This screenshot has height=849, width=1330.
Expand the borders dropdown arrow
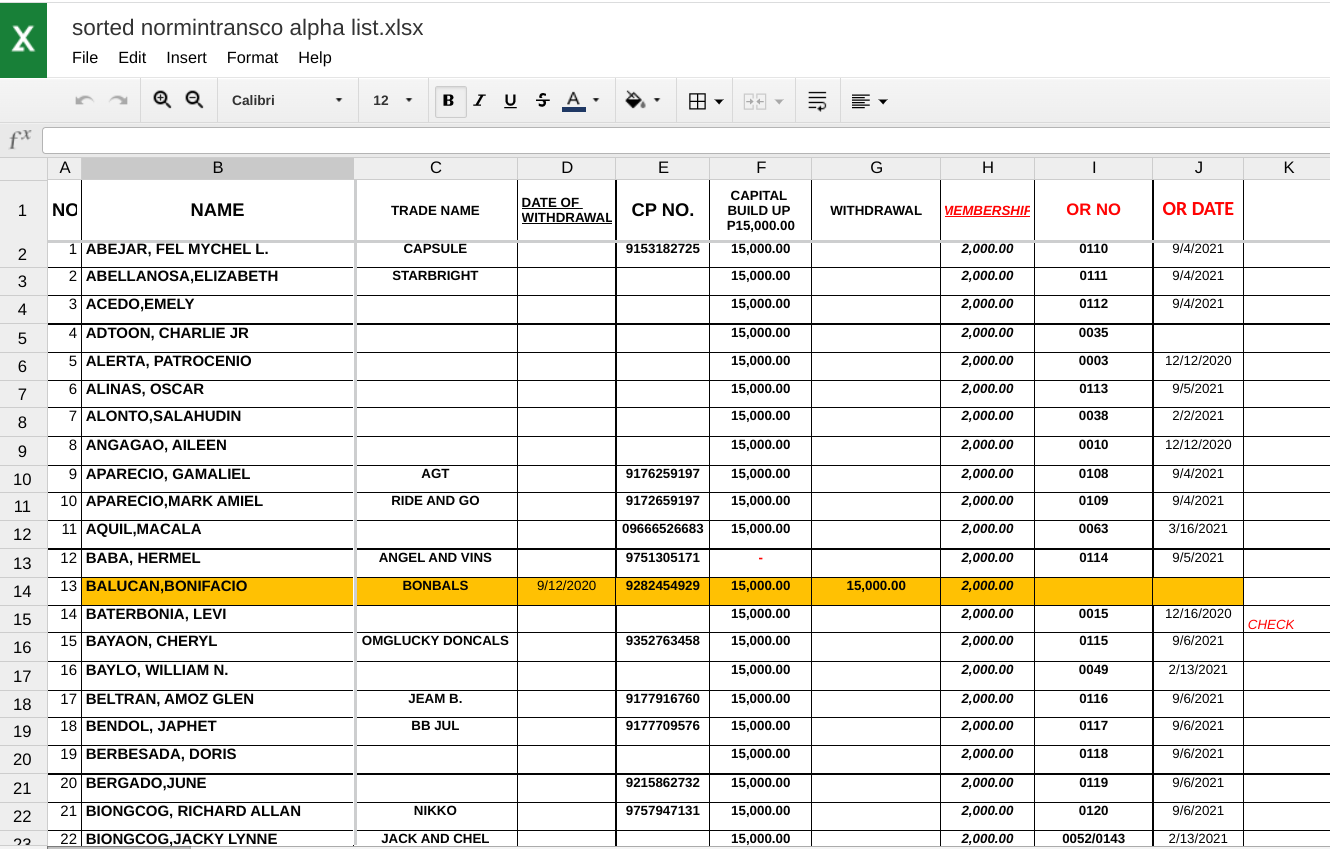(x=719, y=102)
